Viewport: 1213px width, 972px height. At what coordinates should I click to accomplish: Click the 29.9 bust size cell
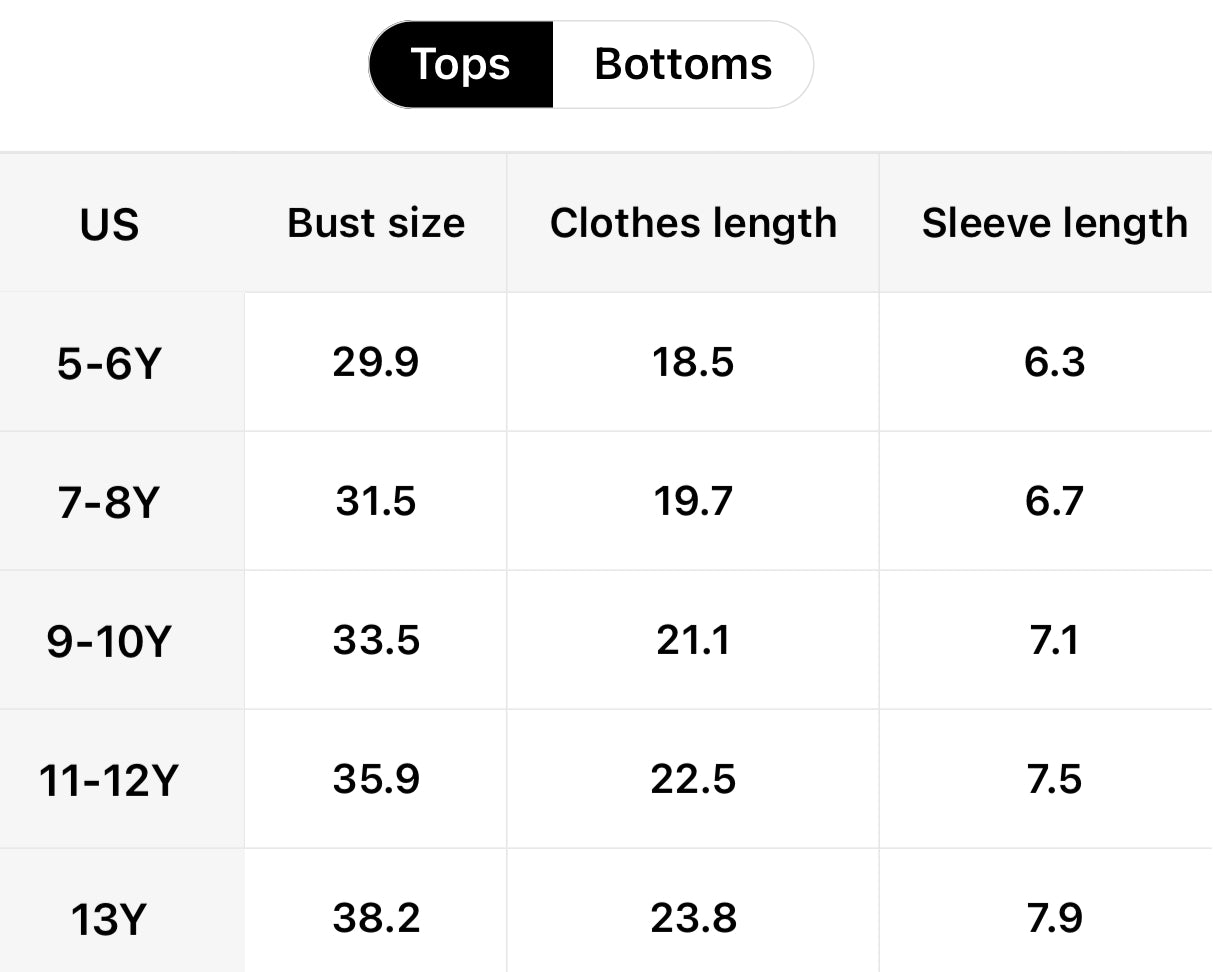(x=376, y=362)
